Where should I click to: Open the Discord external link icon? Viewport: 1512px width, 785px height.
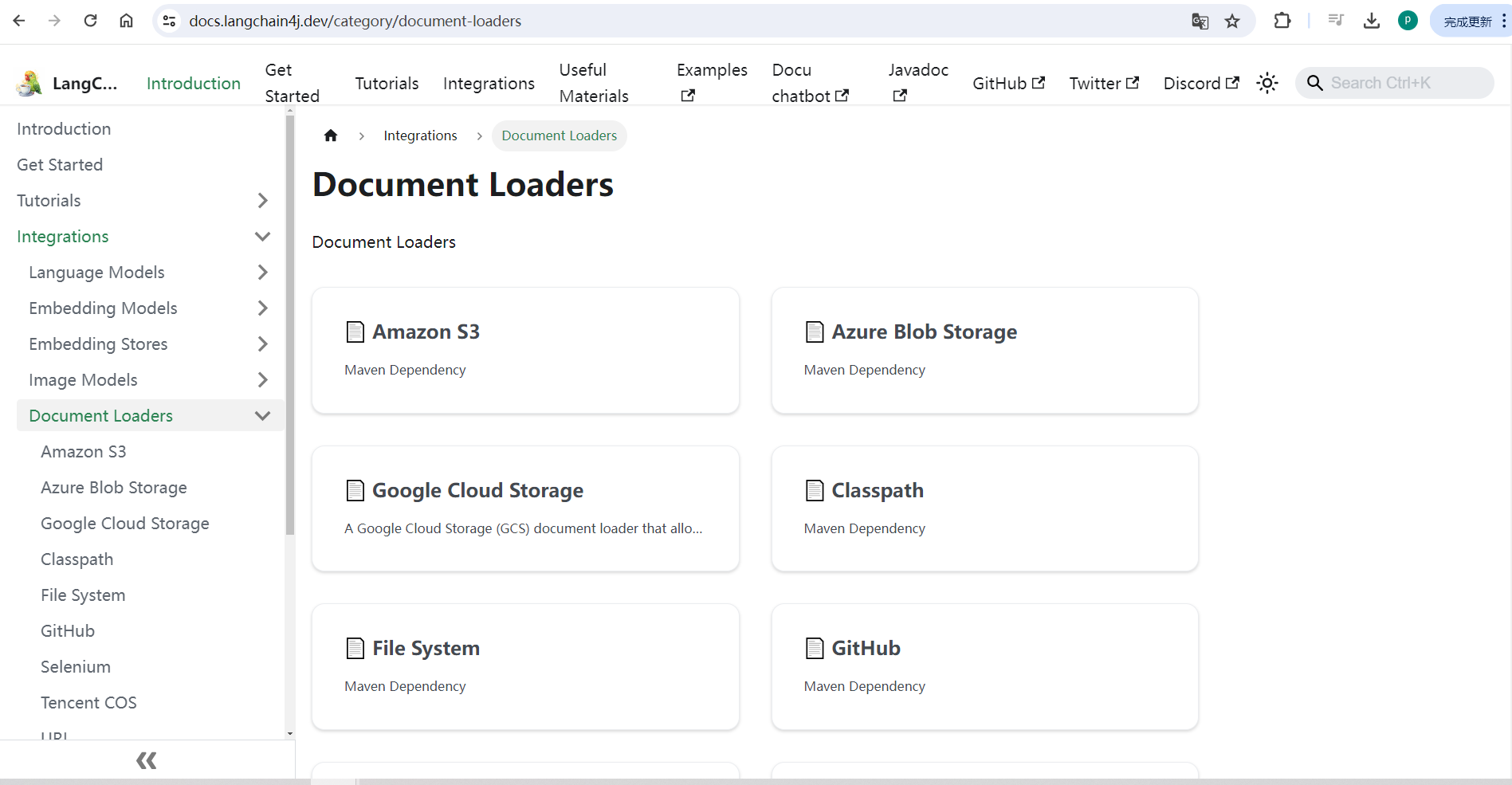click(x=1232, y=82)
